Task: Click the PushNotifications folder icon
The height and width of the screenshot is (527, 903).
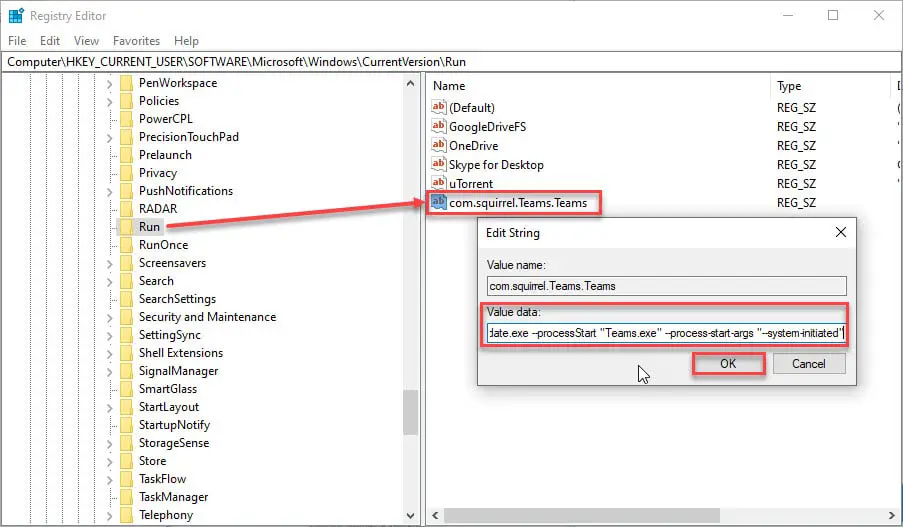Action: (126, 191)
